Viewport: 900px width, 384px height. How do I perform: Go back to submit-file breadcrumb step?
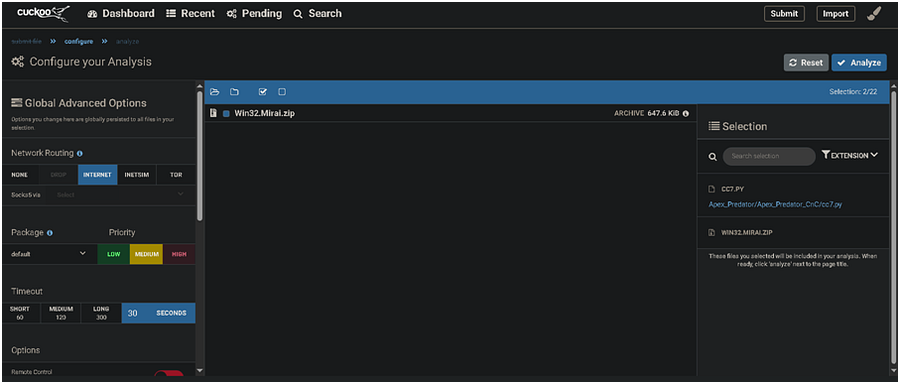26,41
